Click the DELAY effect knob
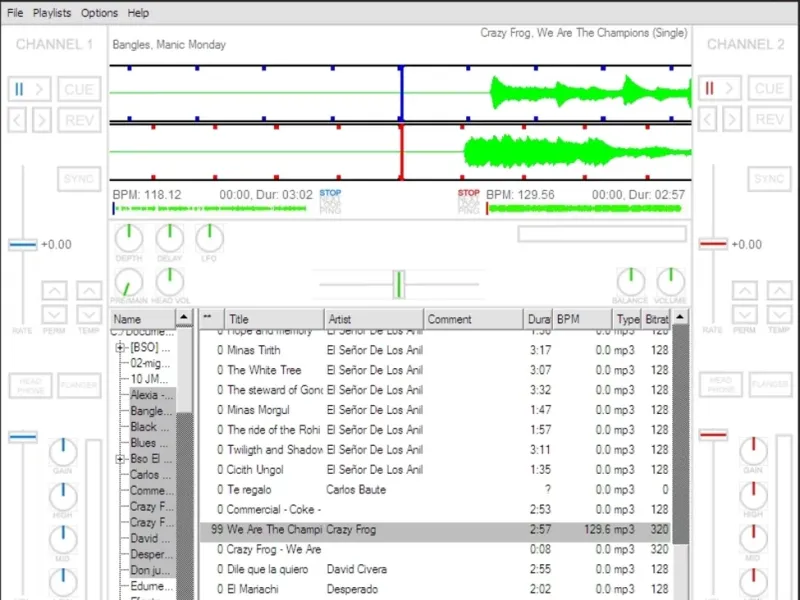 [169, 238]
